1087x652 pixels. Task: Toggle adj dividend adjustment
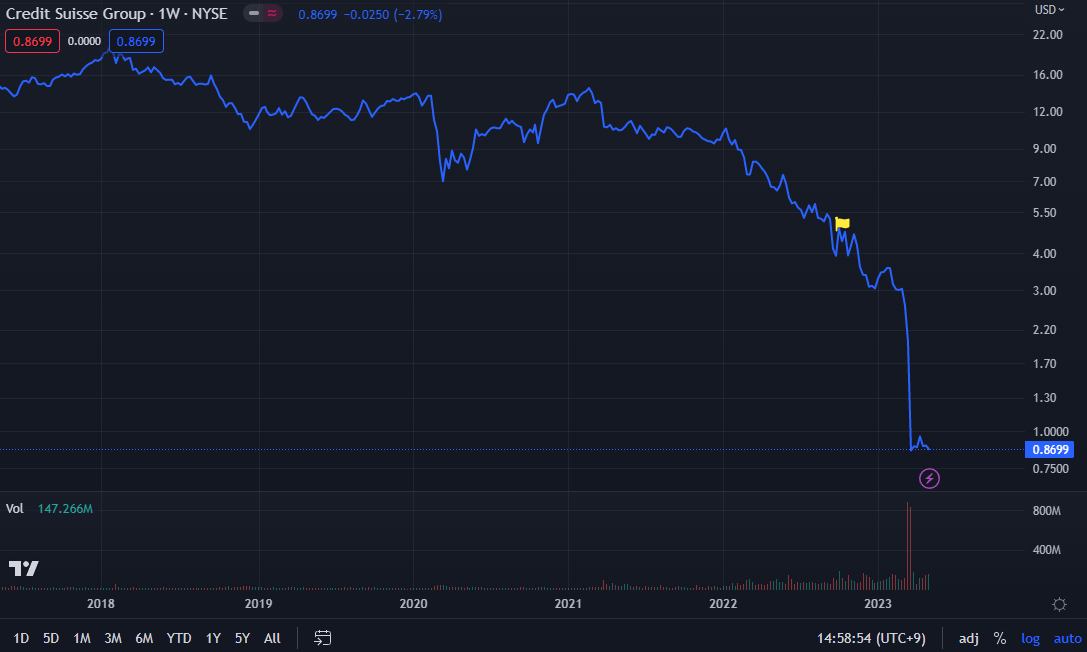click(x=968, y=638)
